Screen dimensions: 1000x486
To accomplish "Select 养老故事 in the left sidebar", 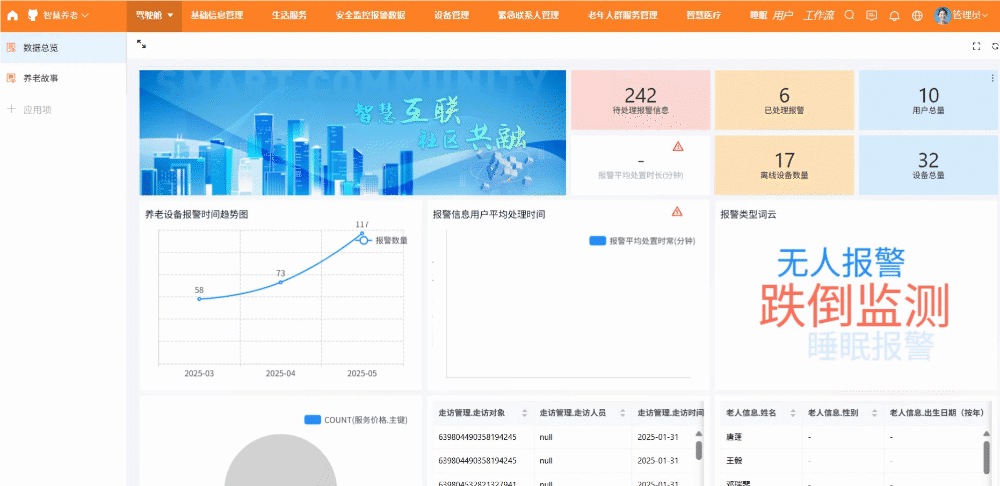I will (x=41, y=77).
